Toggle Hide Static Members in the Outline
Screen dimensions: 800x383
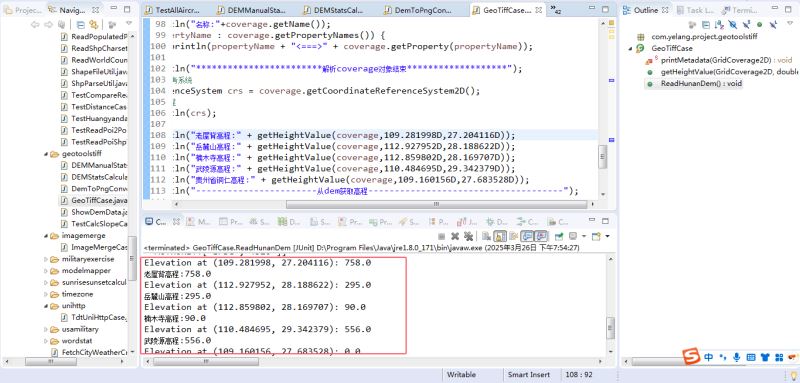746,24
